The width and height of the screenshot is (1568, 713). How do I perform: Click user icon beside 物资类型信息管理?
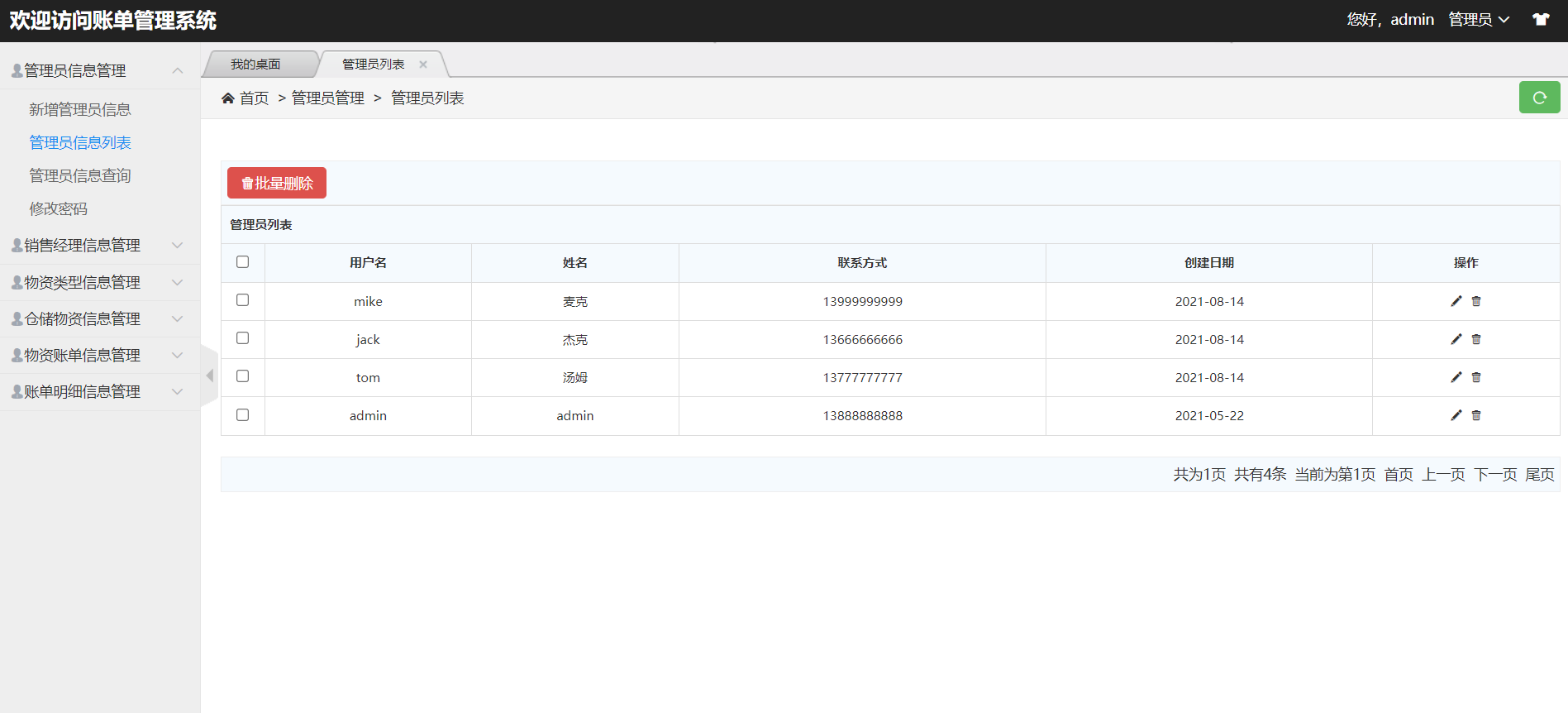[17, 282]
